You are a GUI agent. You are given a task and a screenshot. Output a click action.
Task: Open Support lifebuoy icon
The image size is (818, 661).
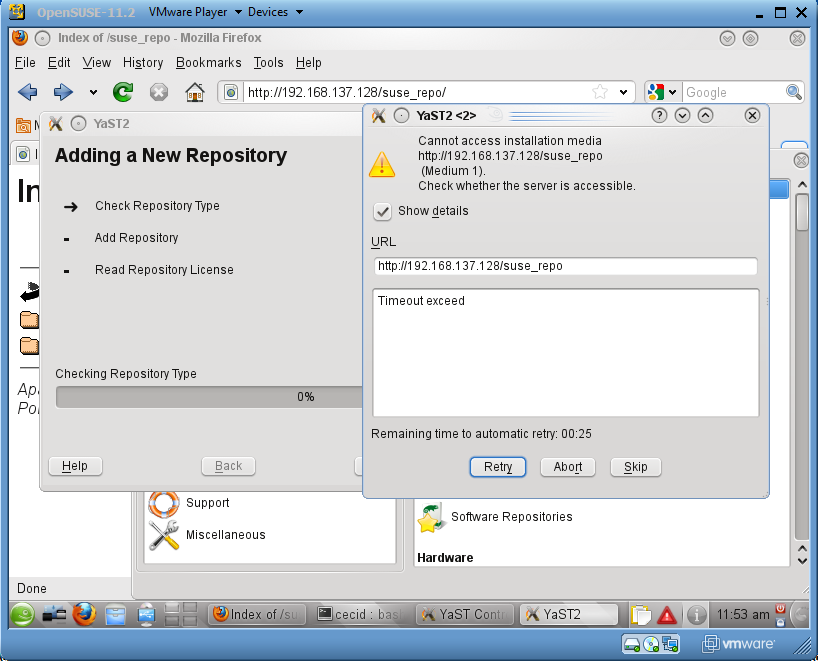pos(163,503)
